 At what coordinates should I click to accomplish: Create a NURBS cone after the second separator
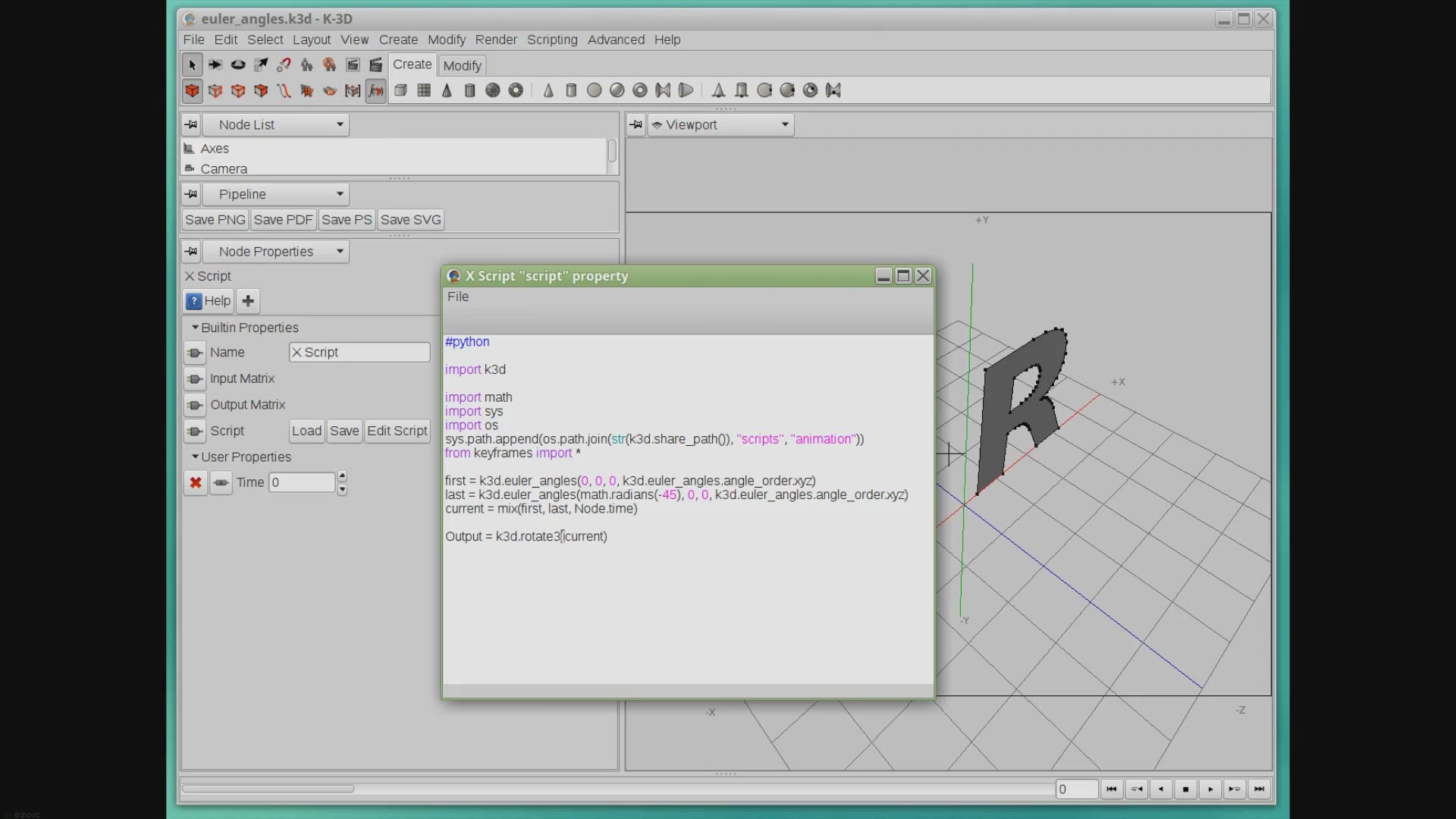click(718, 91)
